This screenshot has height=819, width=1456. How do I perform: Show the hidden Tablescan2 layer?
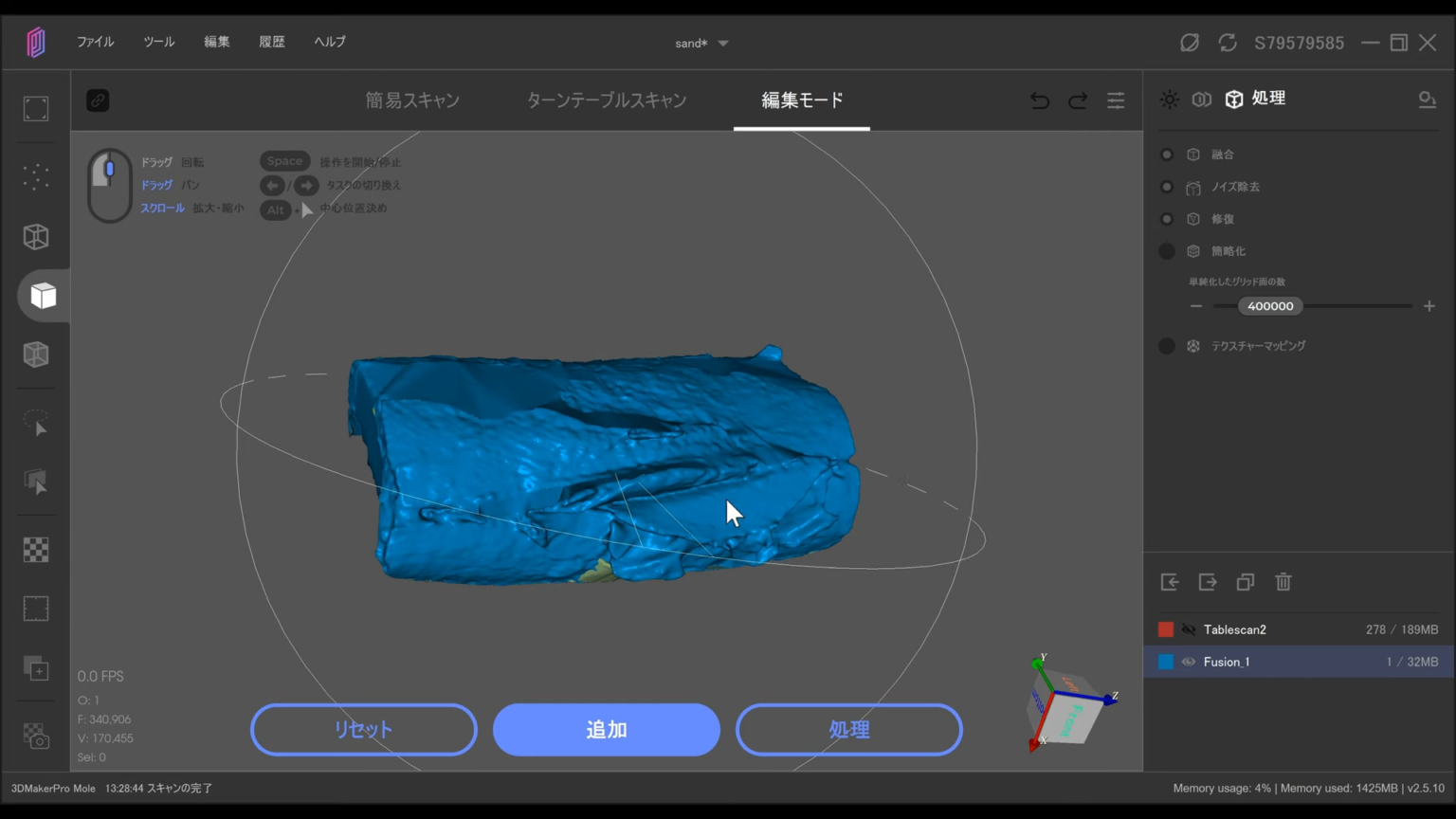[x=1189, y=628]
